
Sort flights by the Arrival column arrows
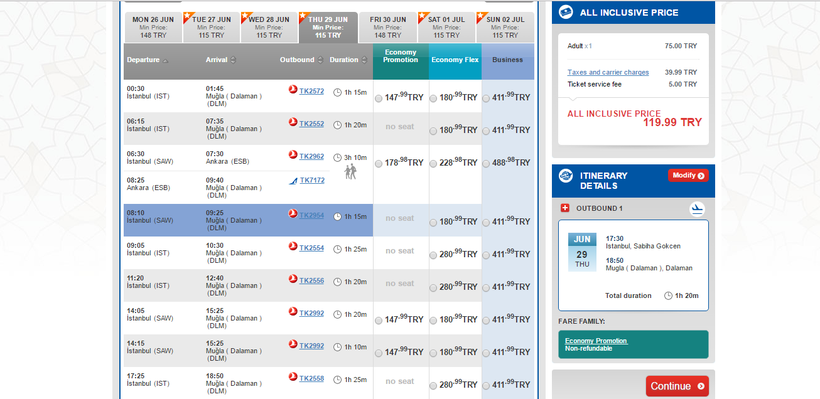coord(233,60)
